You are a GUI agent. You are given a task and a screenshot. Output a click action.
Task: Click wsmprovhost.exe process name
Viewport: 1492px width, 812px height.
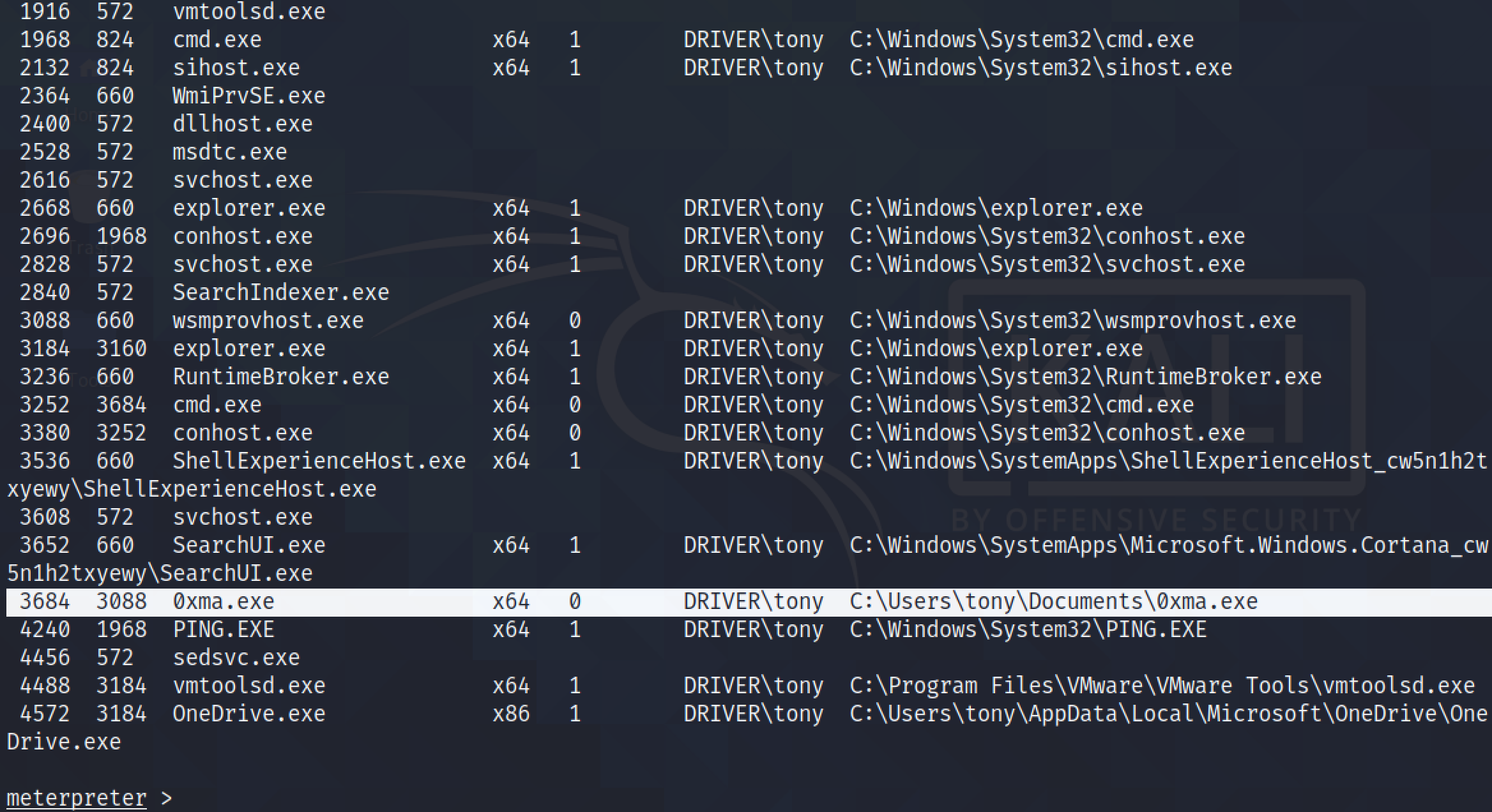[x=268, y=320]
